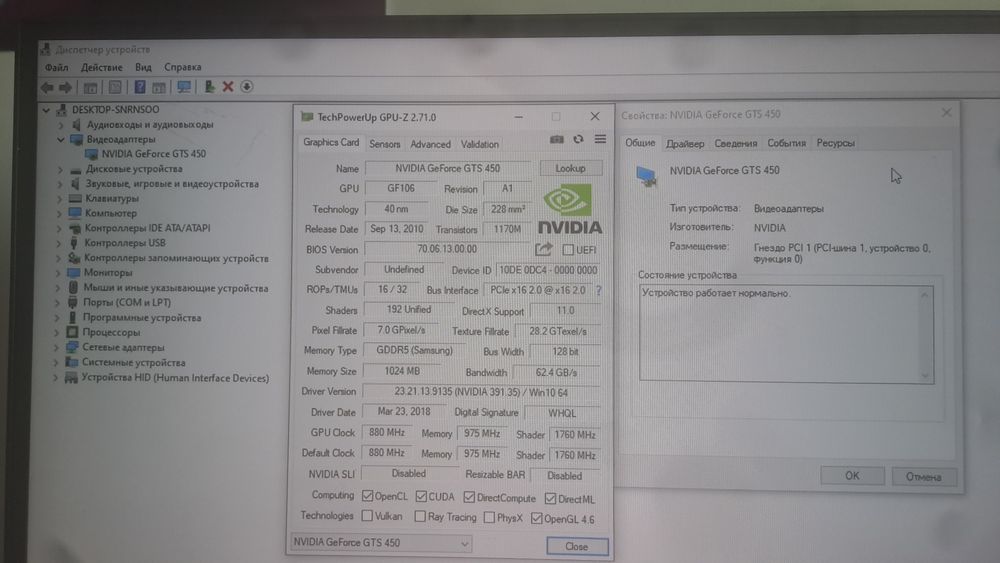Click the GPU-Z refresh icon
Screen dimensions: 1000x563
tap(578, 139)
